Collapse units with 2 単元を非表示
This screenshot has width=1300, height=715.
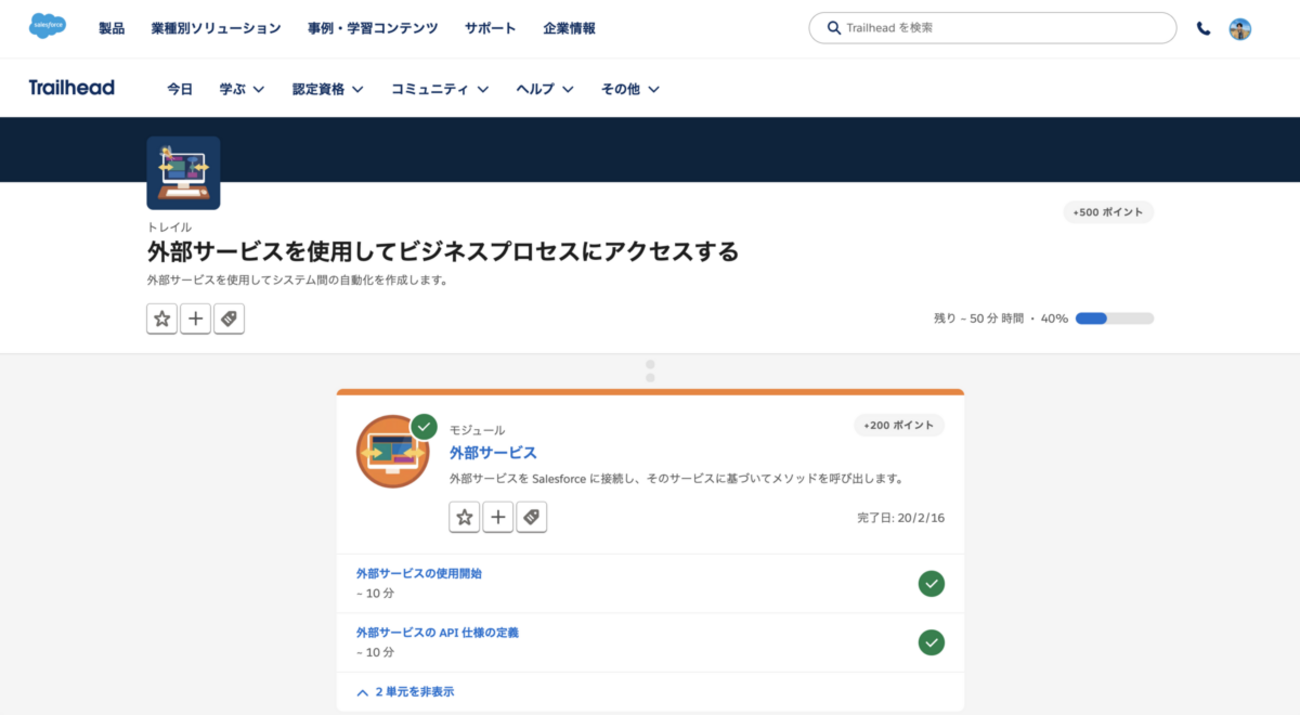405,692
